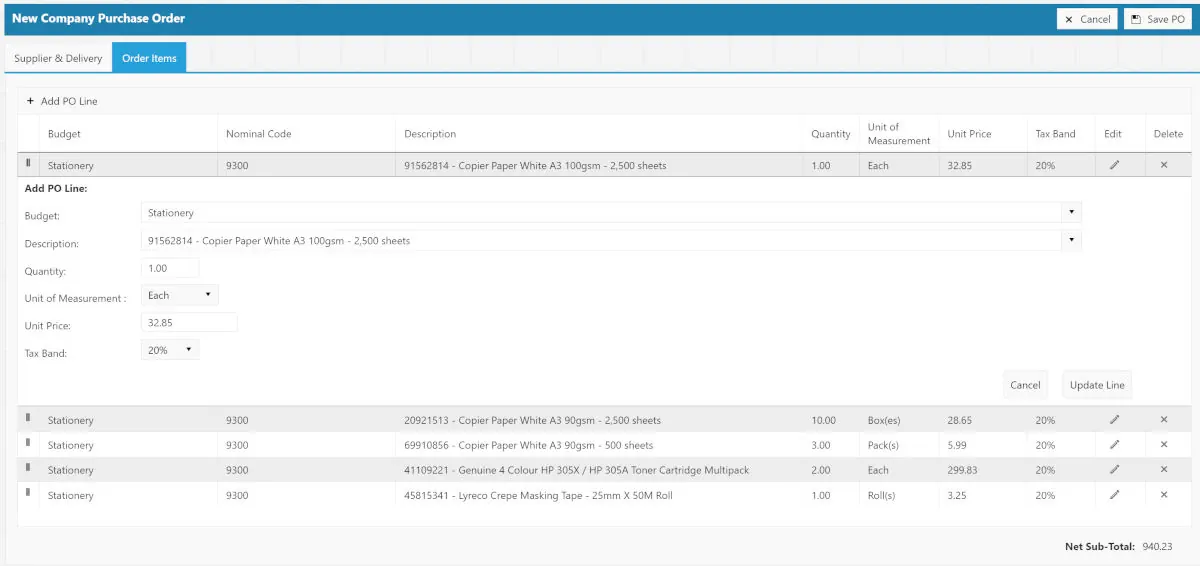Click drag handle of HP Toner Cartridge row
The width and height of the screenshot is (1200, 566).
click(x=28, y=468)
